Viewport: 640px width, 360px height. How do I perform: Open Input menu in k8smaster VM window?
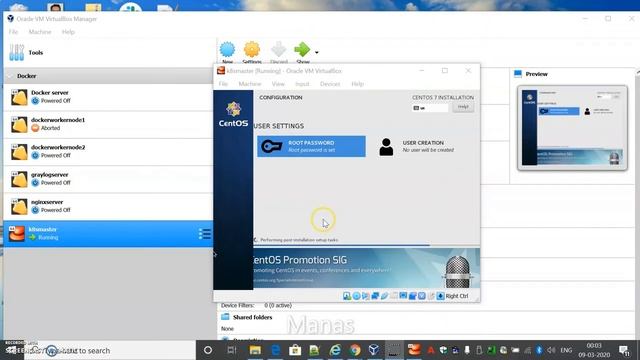pyautogui.click(x=302, y=84)
